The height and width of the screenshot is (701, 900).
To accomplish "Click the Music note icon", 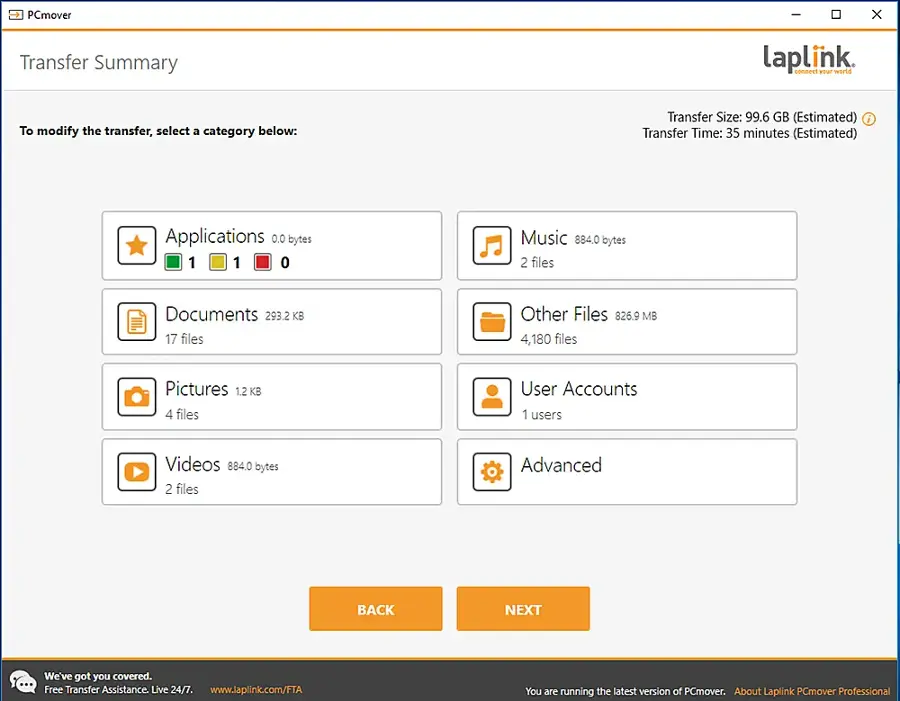I will (x=492, y=246).
